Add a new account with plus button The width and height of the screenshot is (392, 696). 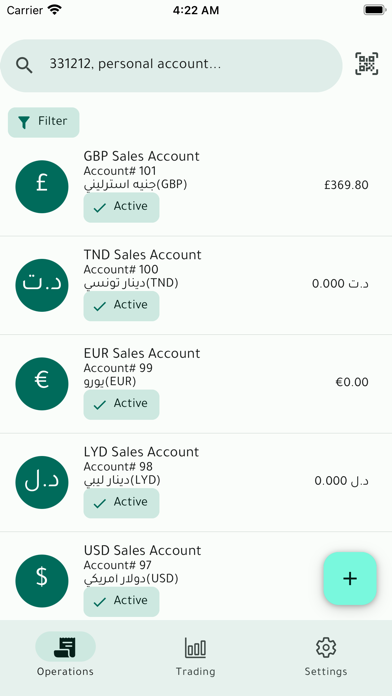pos(350,578)
